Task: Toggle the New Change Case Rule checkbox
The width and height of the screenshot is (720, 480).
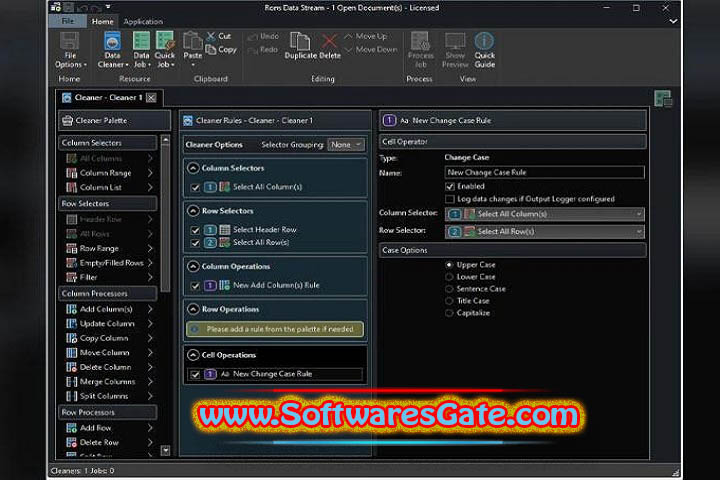Action: (195, 374)
